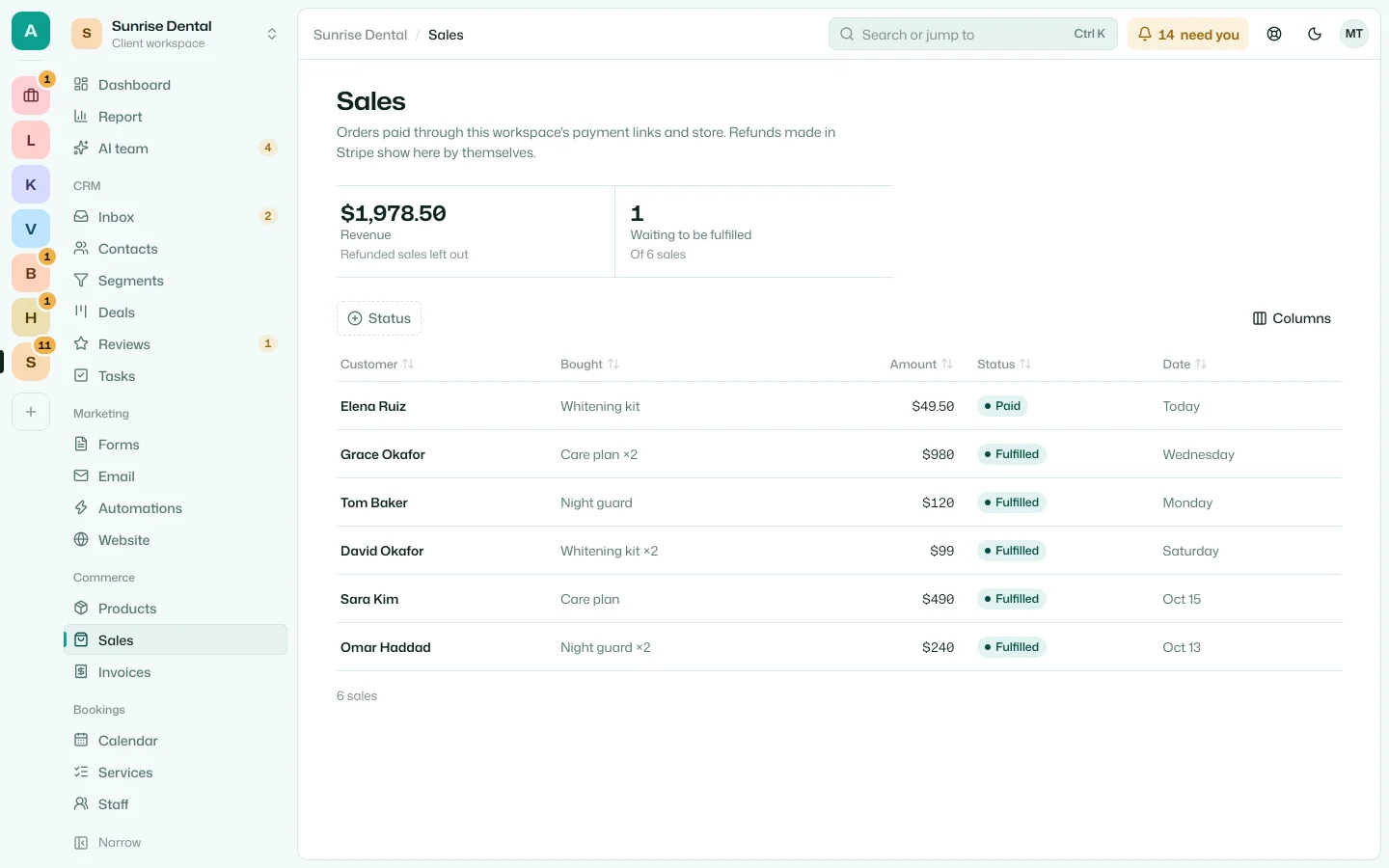Image resolution: width=1389 pixels, height=868 pixels.
Task: Add a Status filter
Action: pos(379,318)
